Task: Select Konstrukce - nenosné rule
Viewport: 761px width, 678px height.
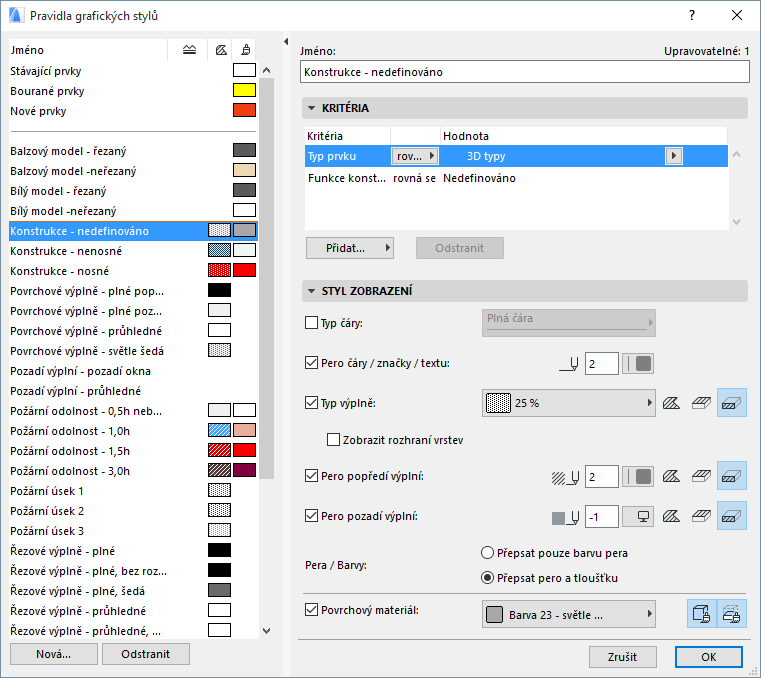Action: pyautogui.click(x=133, y=251)
